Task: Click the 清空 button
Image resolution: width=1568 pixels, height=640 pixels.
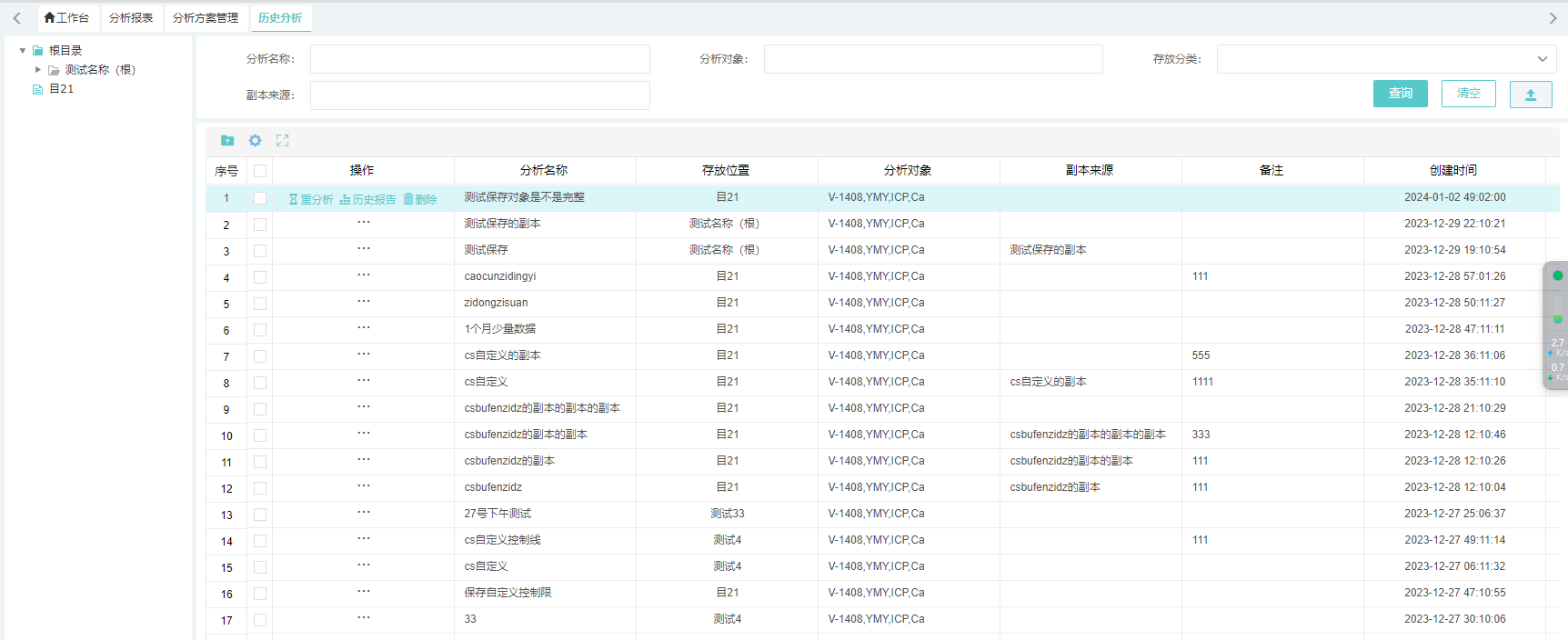Action: (x=1469, y=94)
